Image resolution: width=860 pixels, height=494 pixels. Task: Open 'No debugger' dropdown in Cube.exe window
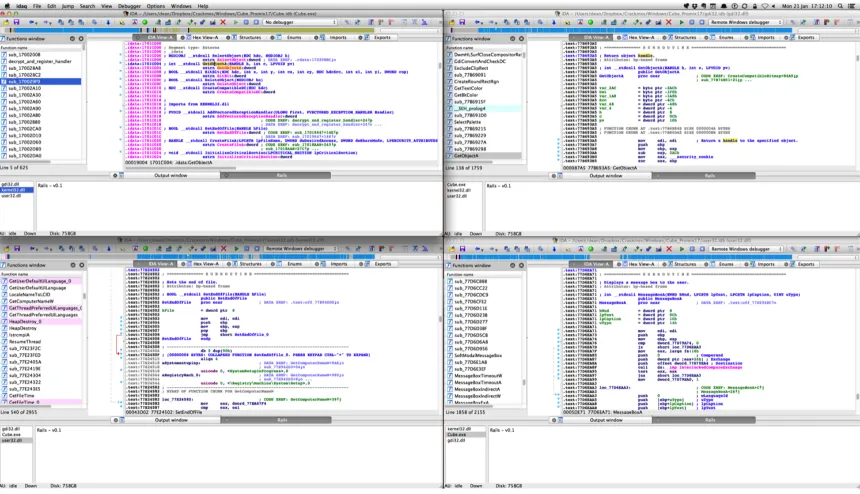point(300,22)
